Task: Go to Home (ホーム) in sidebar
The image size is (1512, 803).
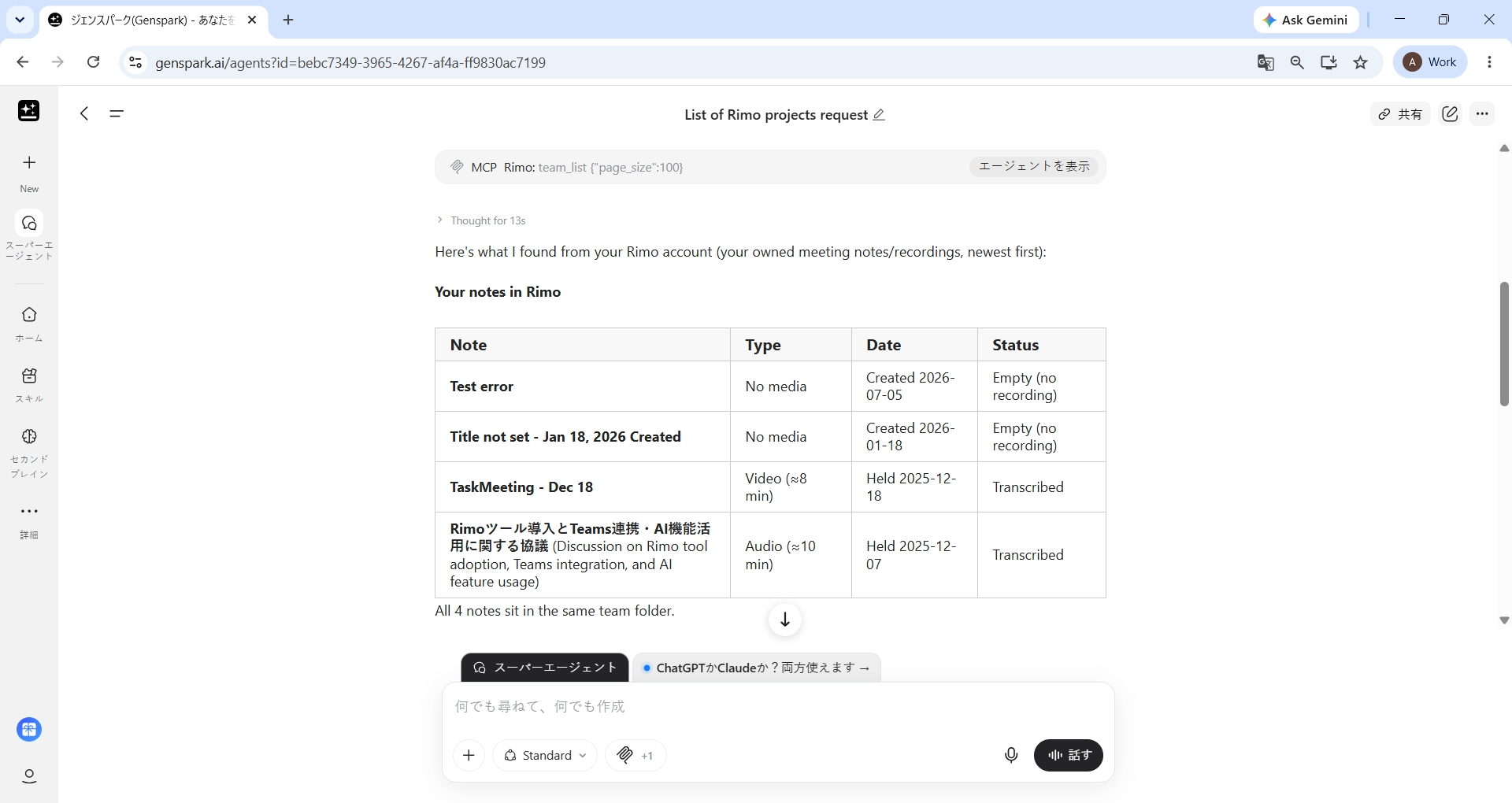Action: 29,324
